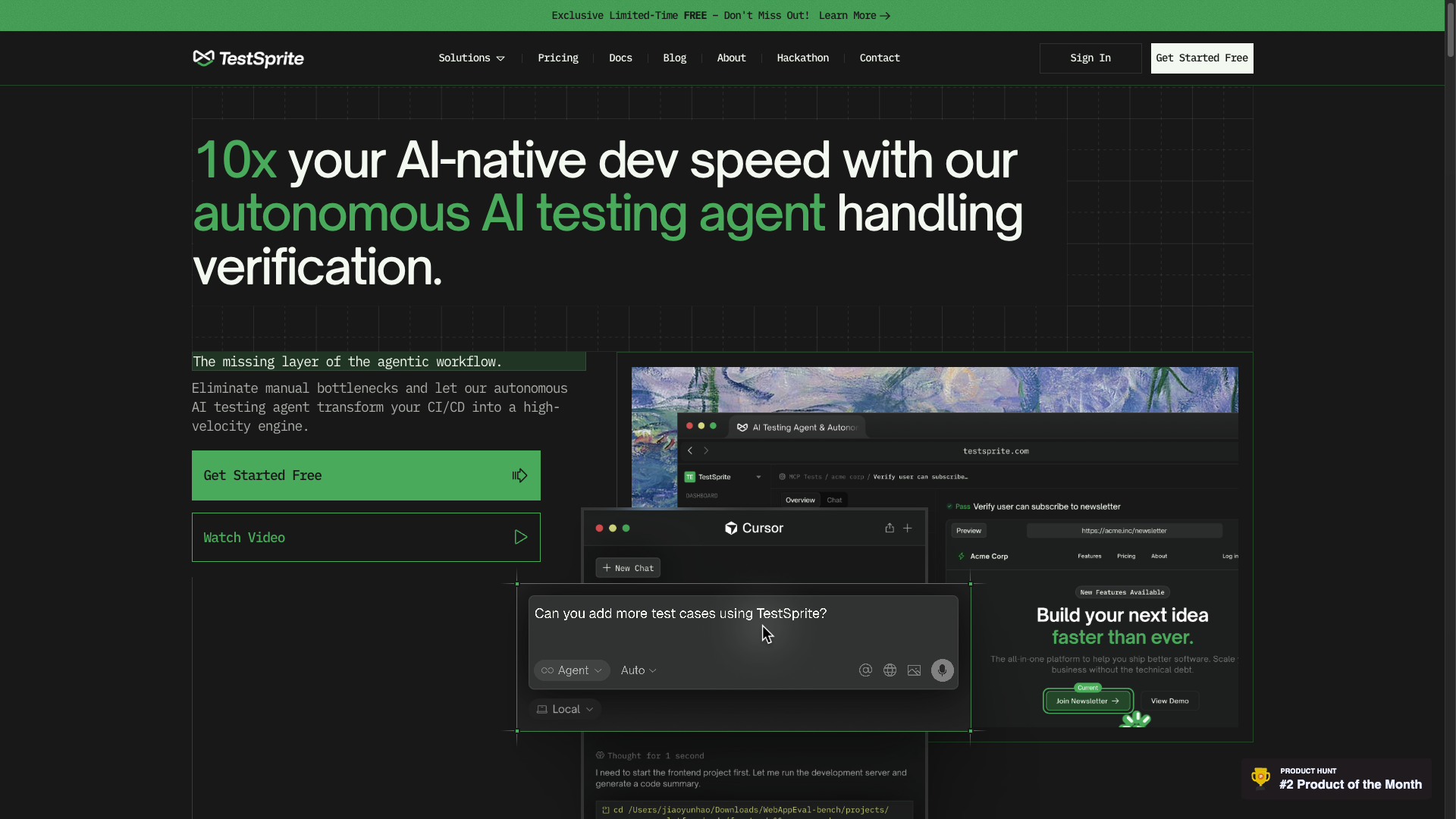Open the Pricing nav item

tap(558, 58)
